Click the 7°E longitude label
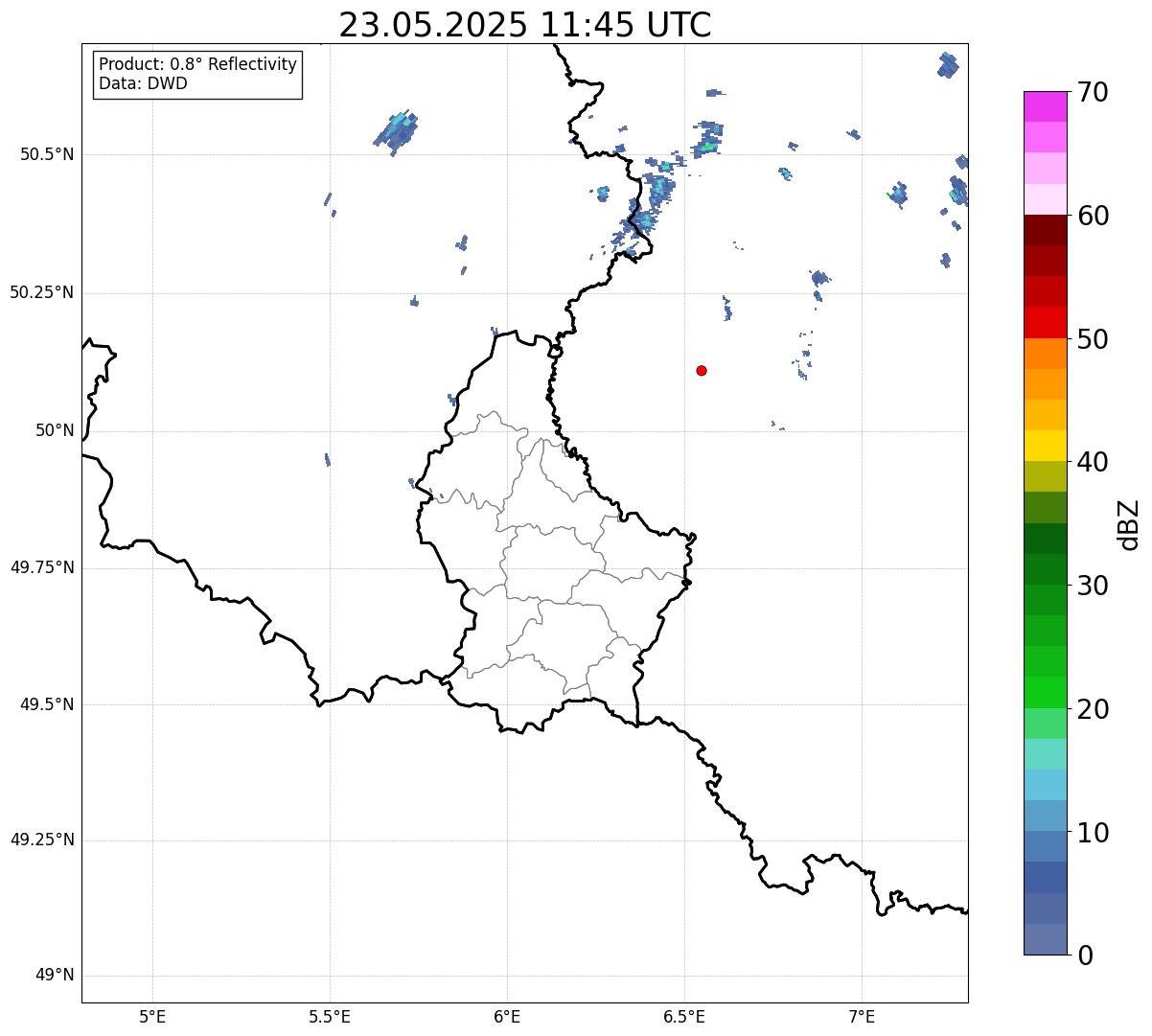The image size is (1152, 1036). coord(862,1016)
